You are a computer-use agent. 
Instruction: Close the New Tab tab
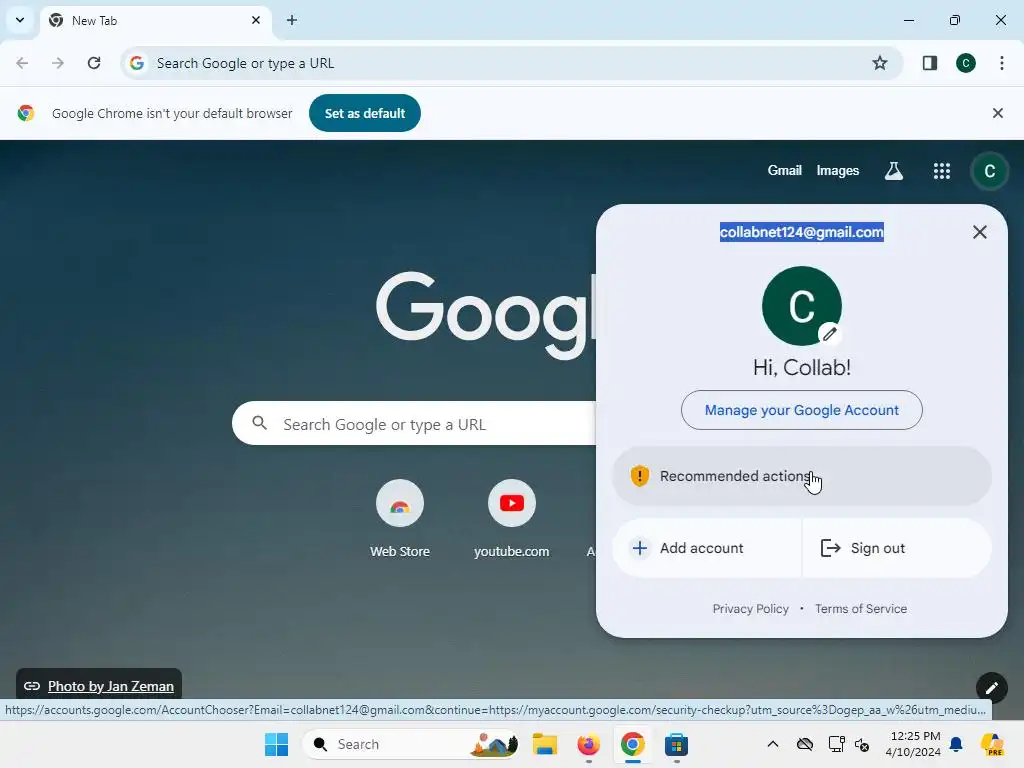coord(256,20)
